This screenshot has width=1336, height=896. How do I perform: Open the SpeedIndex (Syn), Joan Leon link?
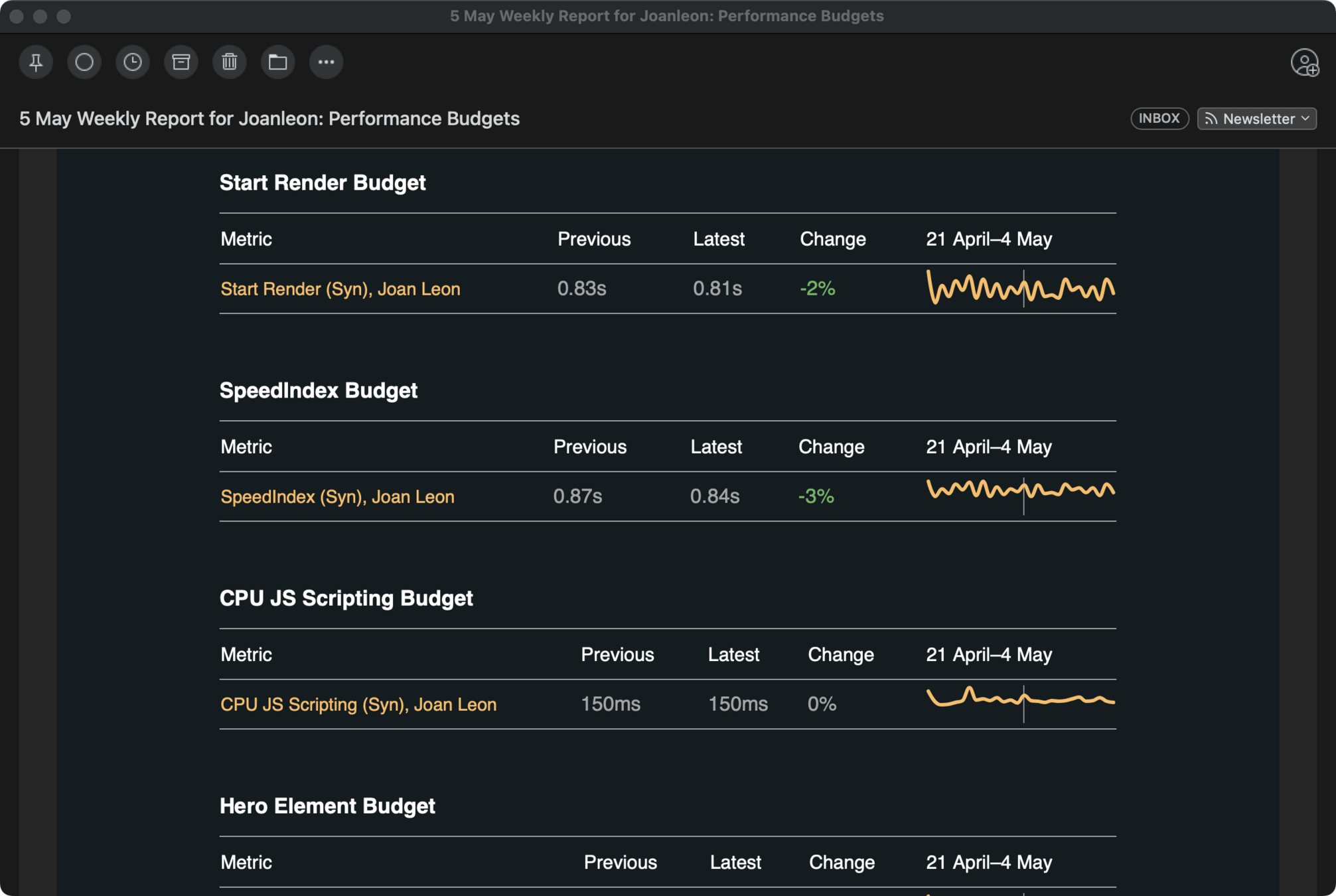[337, 497]
